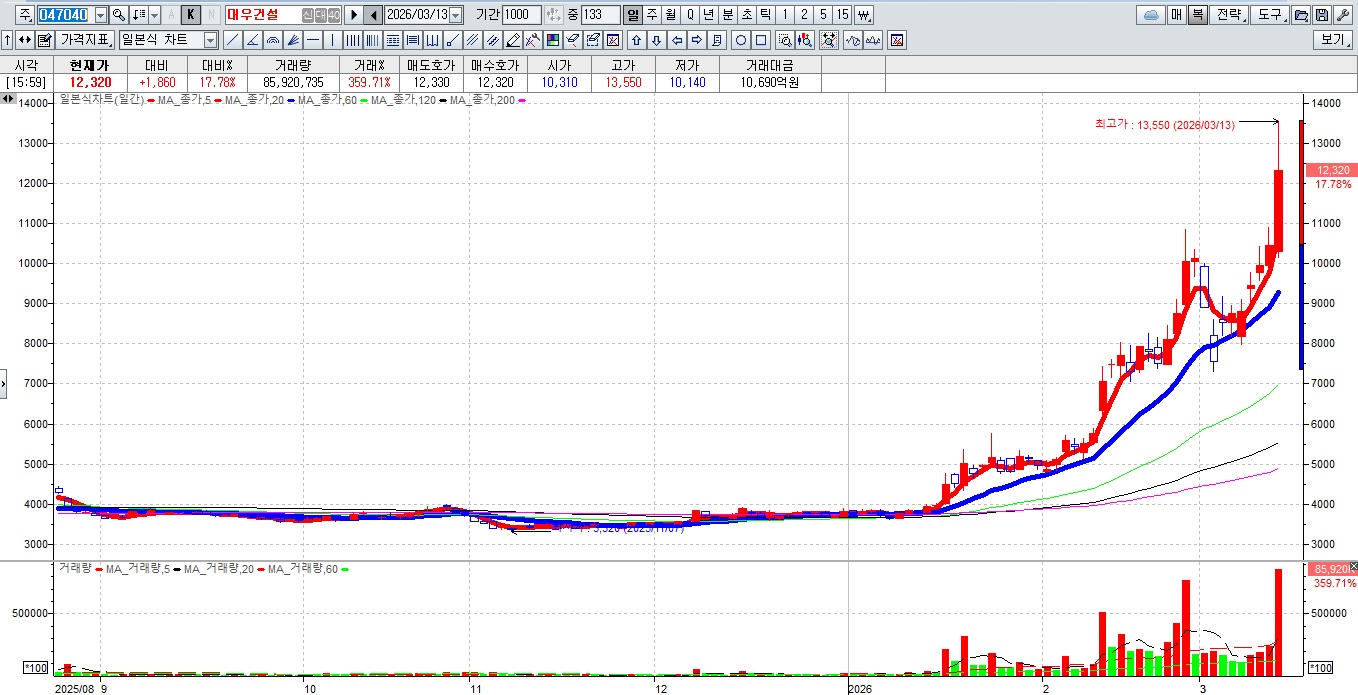Open the 일본식 차트 chart type dropdown
This screenshot has width=1358, height=695.
[x=211, y=40]
